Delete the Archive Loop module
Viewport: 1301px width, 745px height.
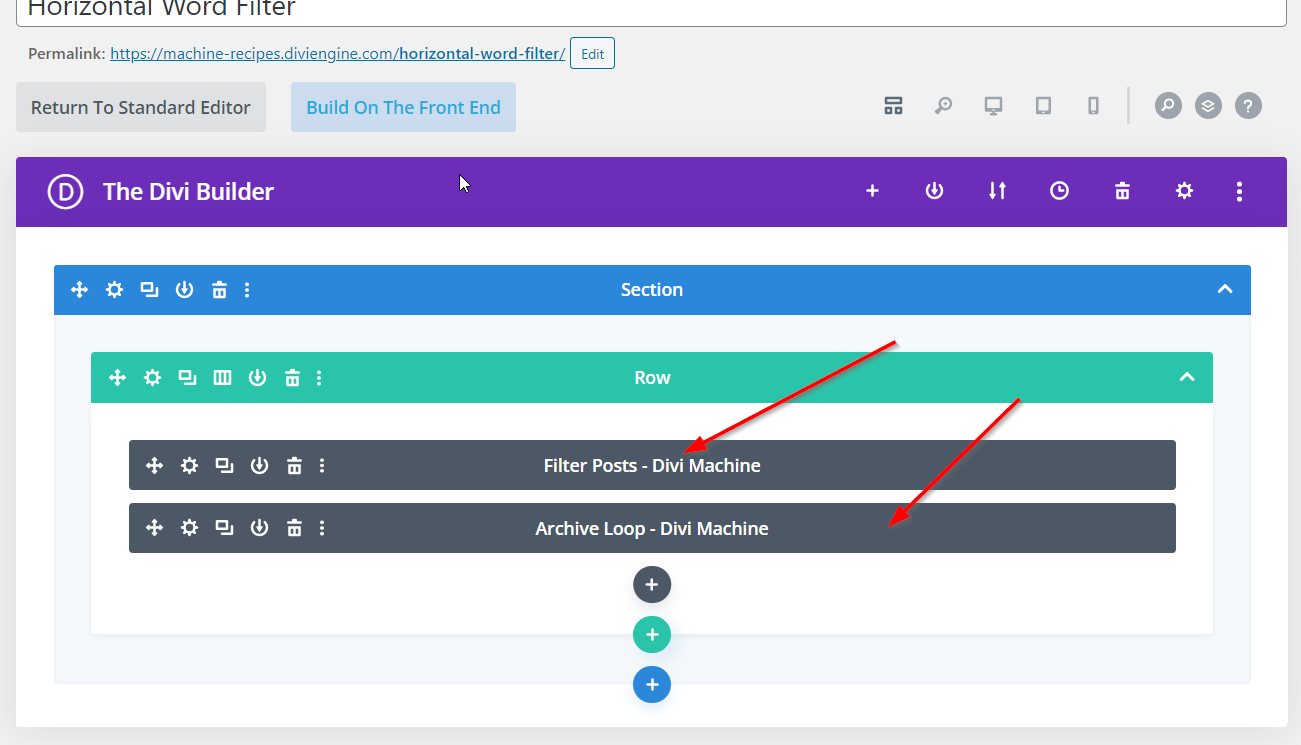(x=294, y=528)
